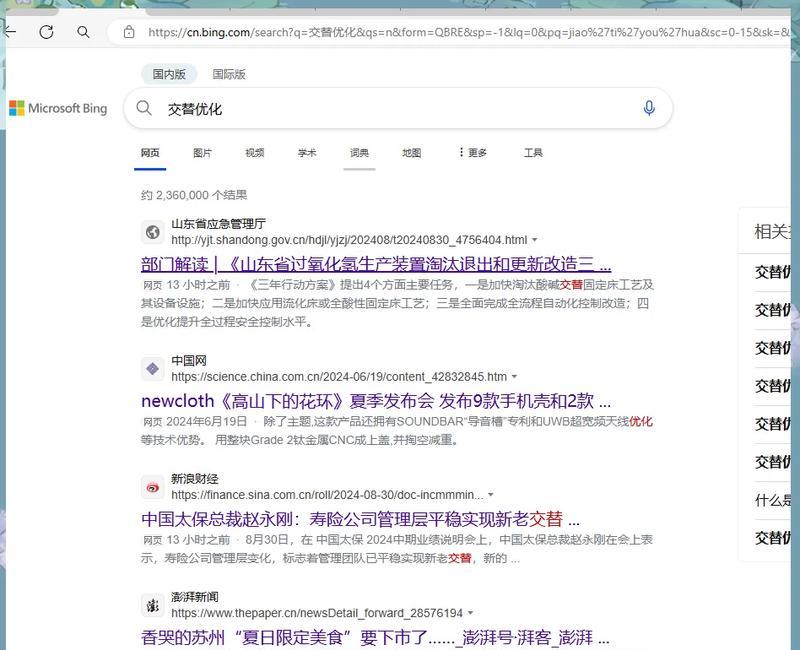
Task: Click the 约 2,360,000 个结果 count text
Action: click(194, 195)
